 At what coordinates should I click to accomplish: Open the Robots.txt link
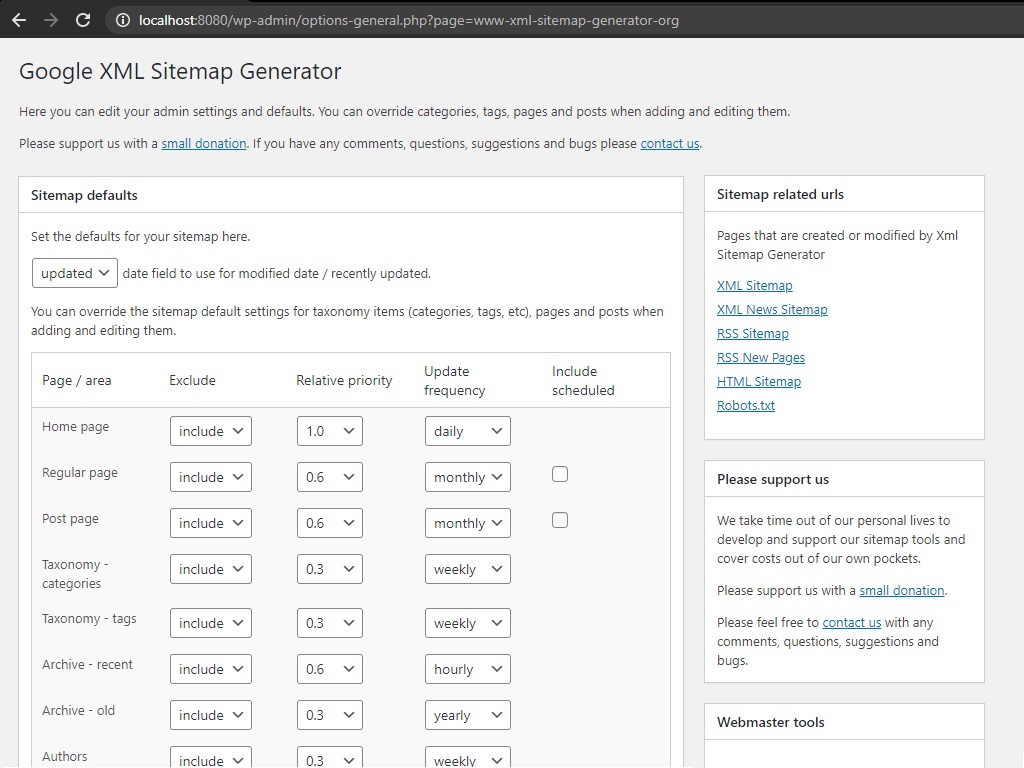pos(746,406)
